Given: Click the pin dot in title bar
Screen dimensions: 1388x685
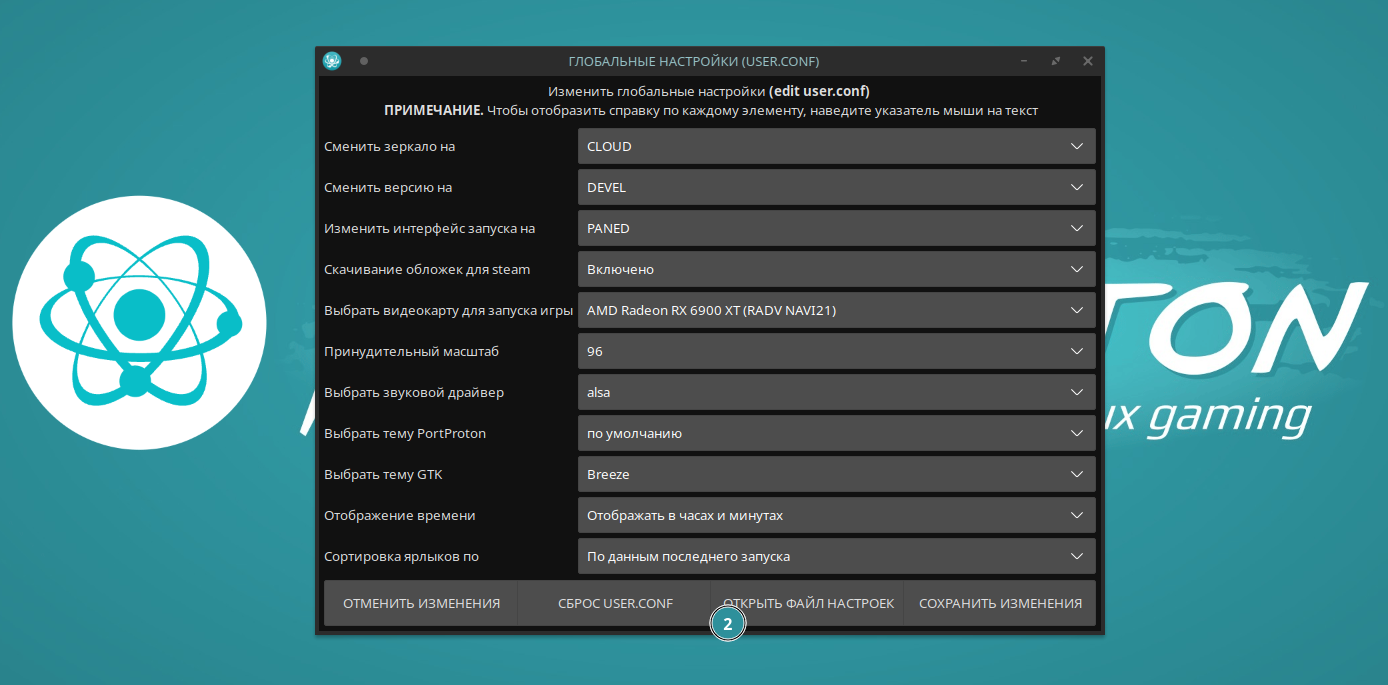Looking at the screenshot, I should pyautogui.click(x=363, y=61).
